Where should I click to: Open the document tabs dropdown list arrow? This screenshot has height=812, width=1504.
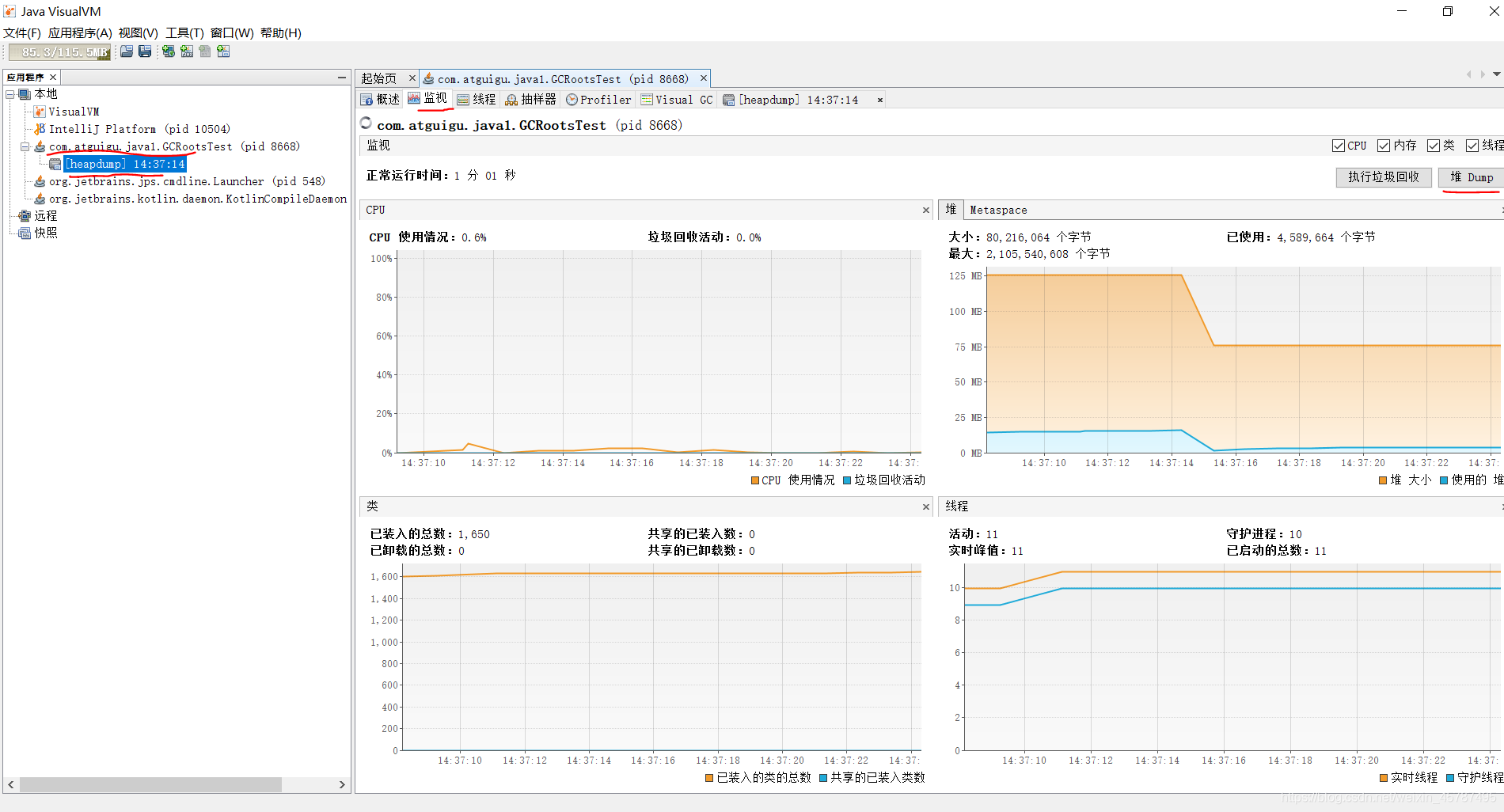point(1496,74)
